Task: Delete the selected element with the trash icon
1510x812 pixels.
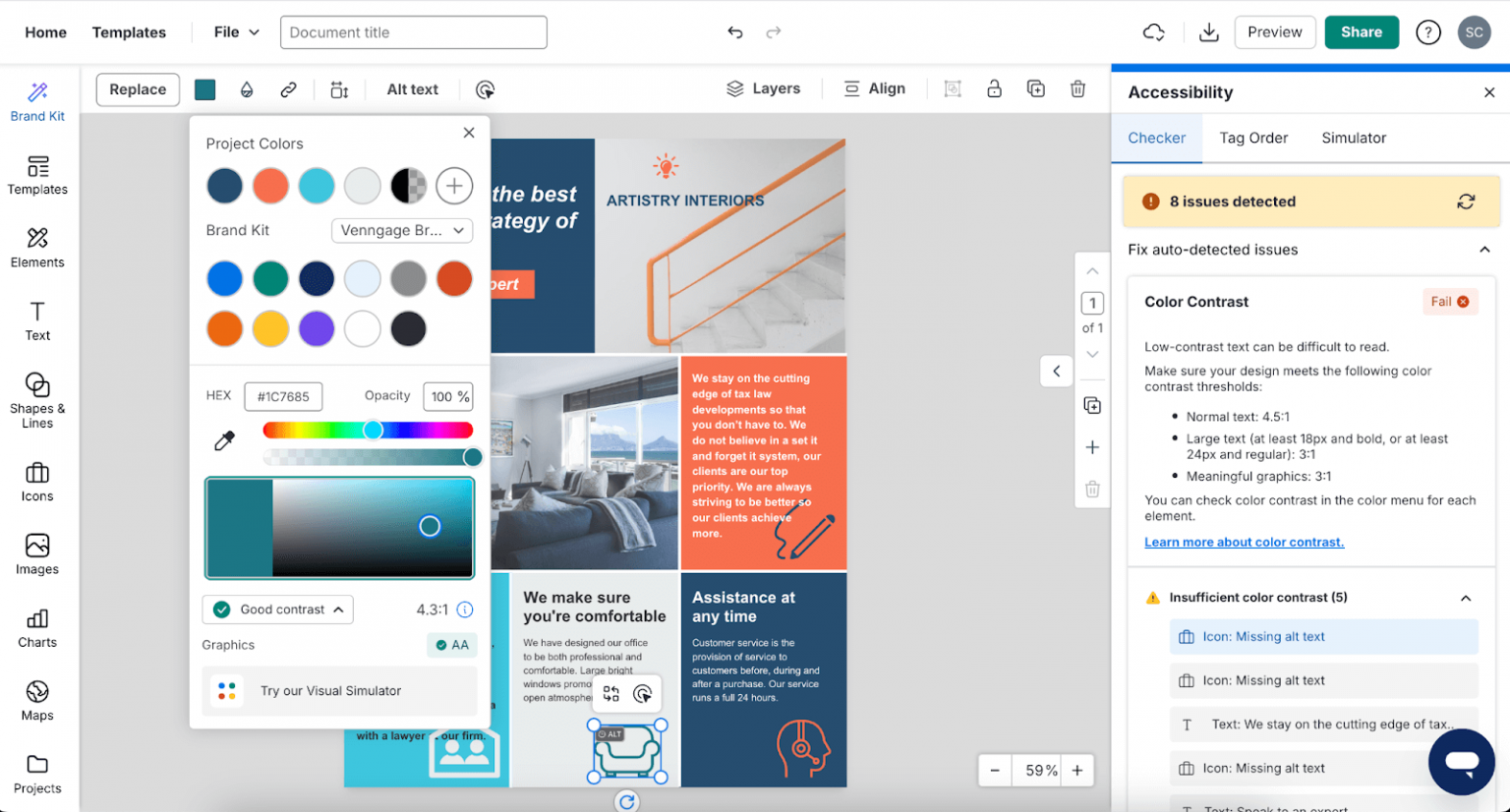Action: click(1078, 88)
